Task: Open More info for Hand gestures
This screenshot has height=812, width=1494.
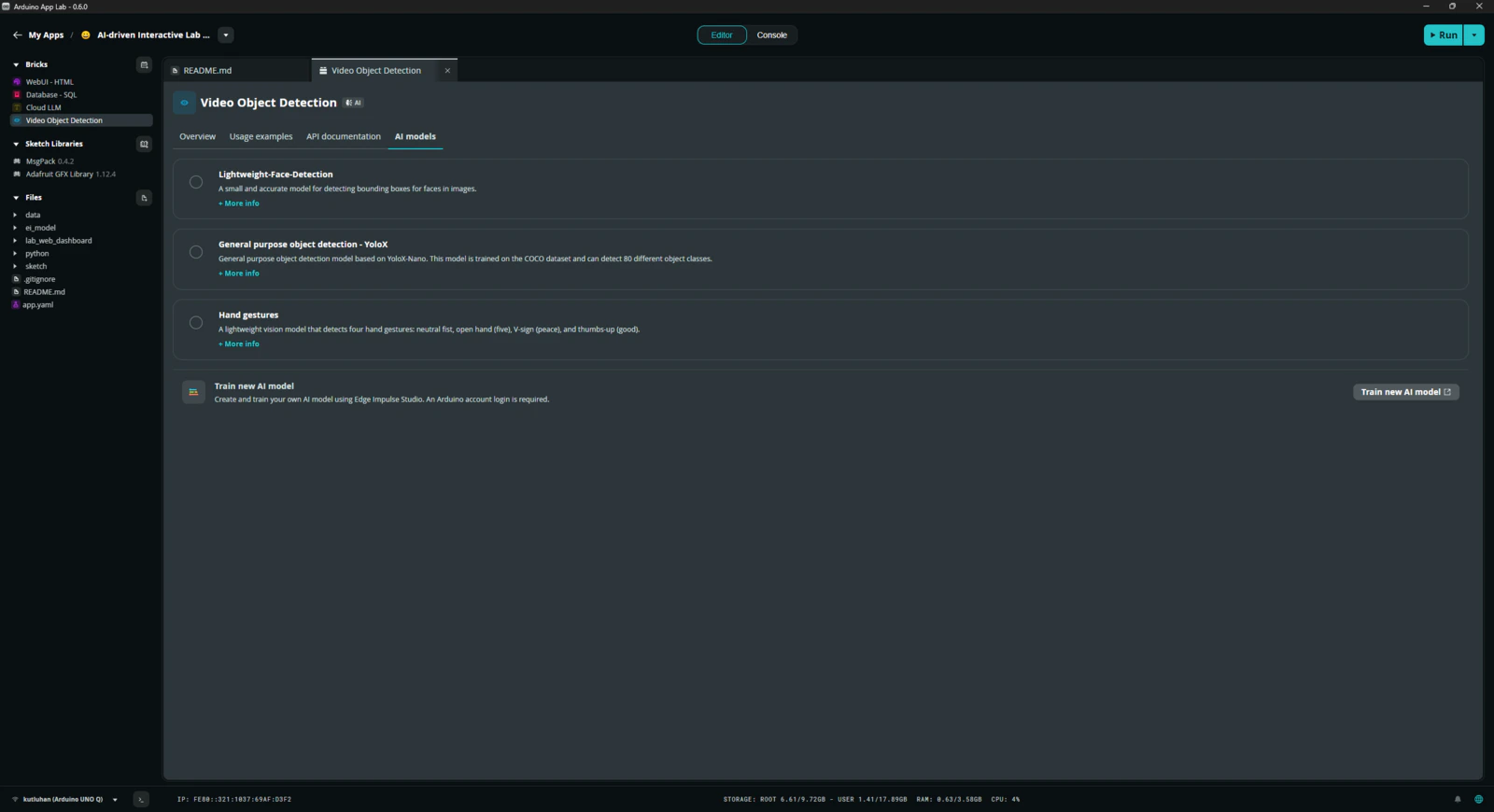Action: [239, 344]
